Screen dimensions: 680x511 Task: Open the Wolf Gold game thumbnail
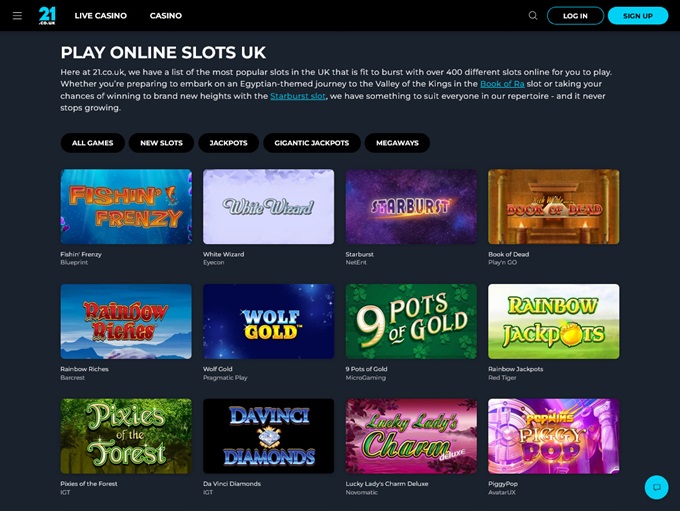[x=268, y=321]
